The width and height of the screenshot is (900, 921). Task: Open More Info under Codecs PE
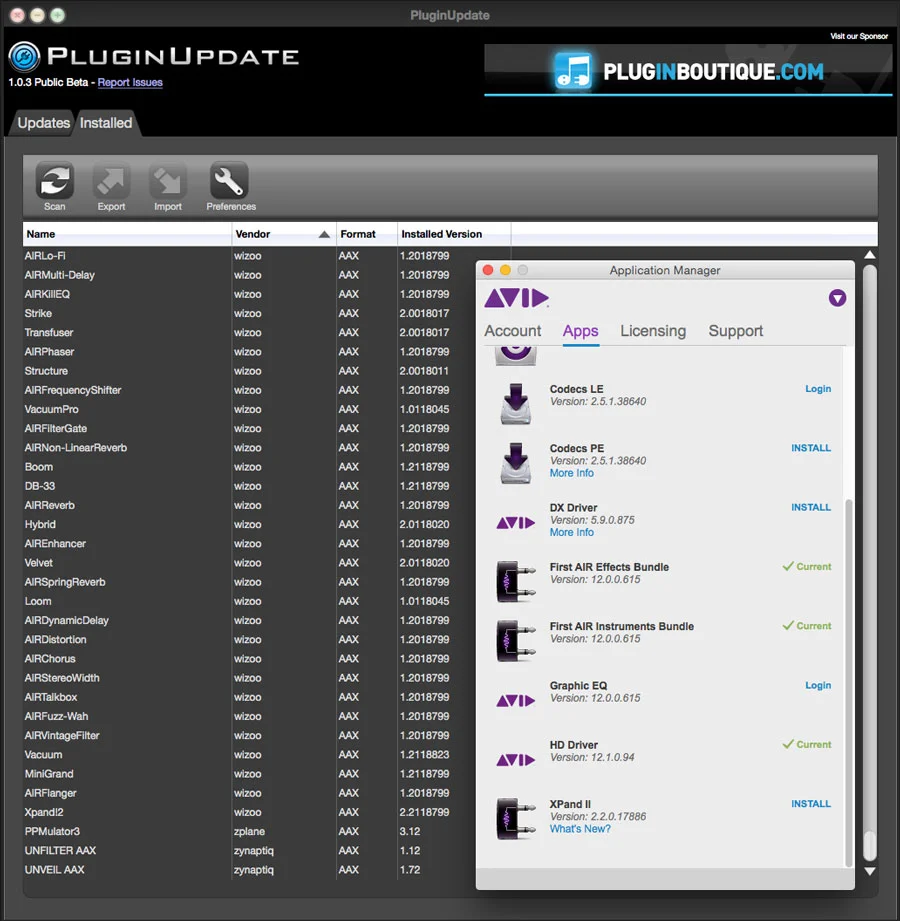coord(572,473)
